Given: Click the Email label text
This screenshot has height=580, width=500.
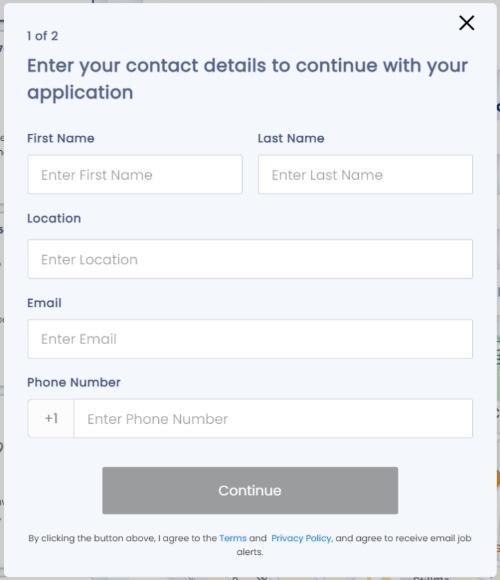Looking at the screenshot, I should pos(44,303).
